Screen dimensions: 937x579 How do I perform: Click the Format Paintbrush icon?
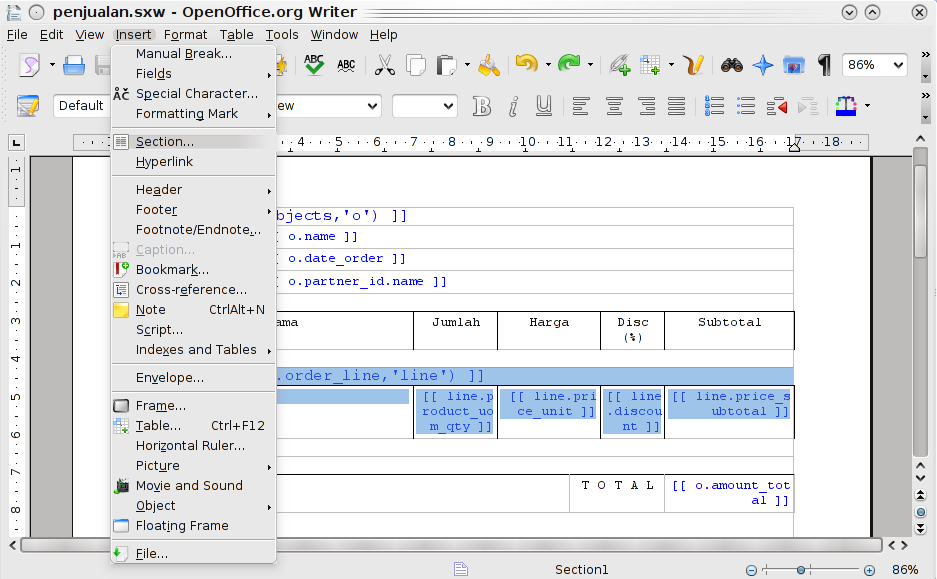pyautogui.click(x=488, y=65)
